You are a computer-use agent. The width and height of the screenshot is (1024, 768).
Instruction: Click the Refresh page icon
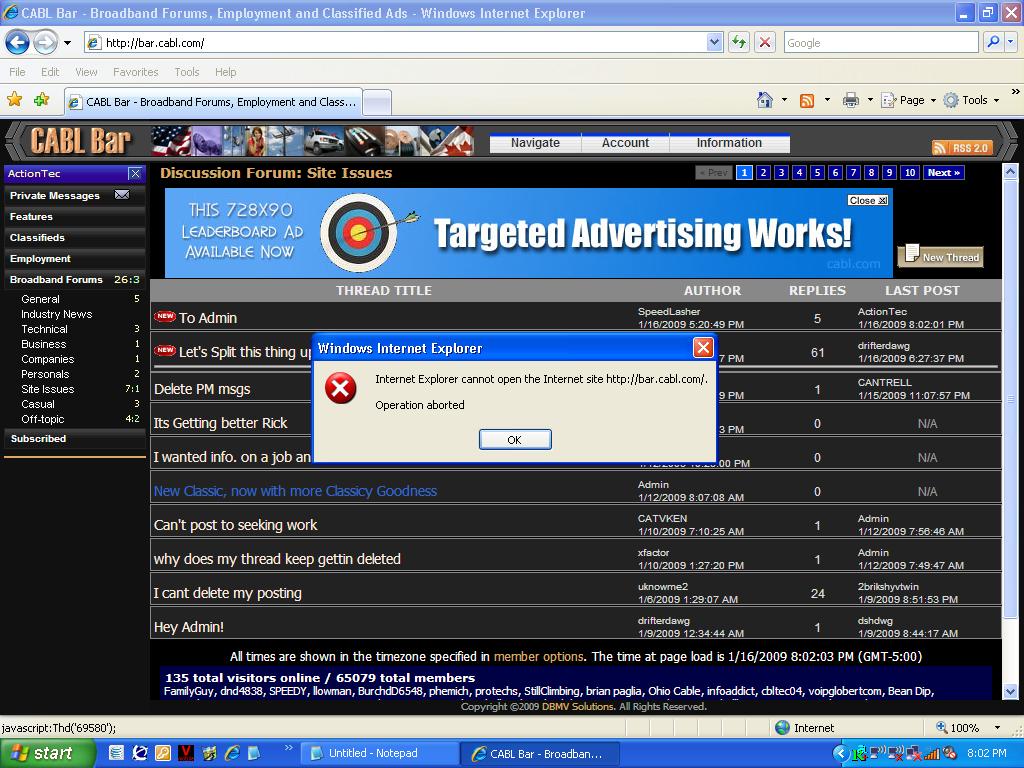click(739, 42)
